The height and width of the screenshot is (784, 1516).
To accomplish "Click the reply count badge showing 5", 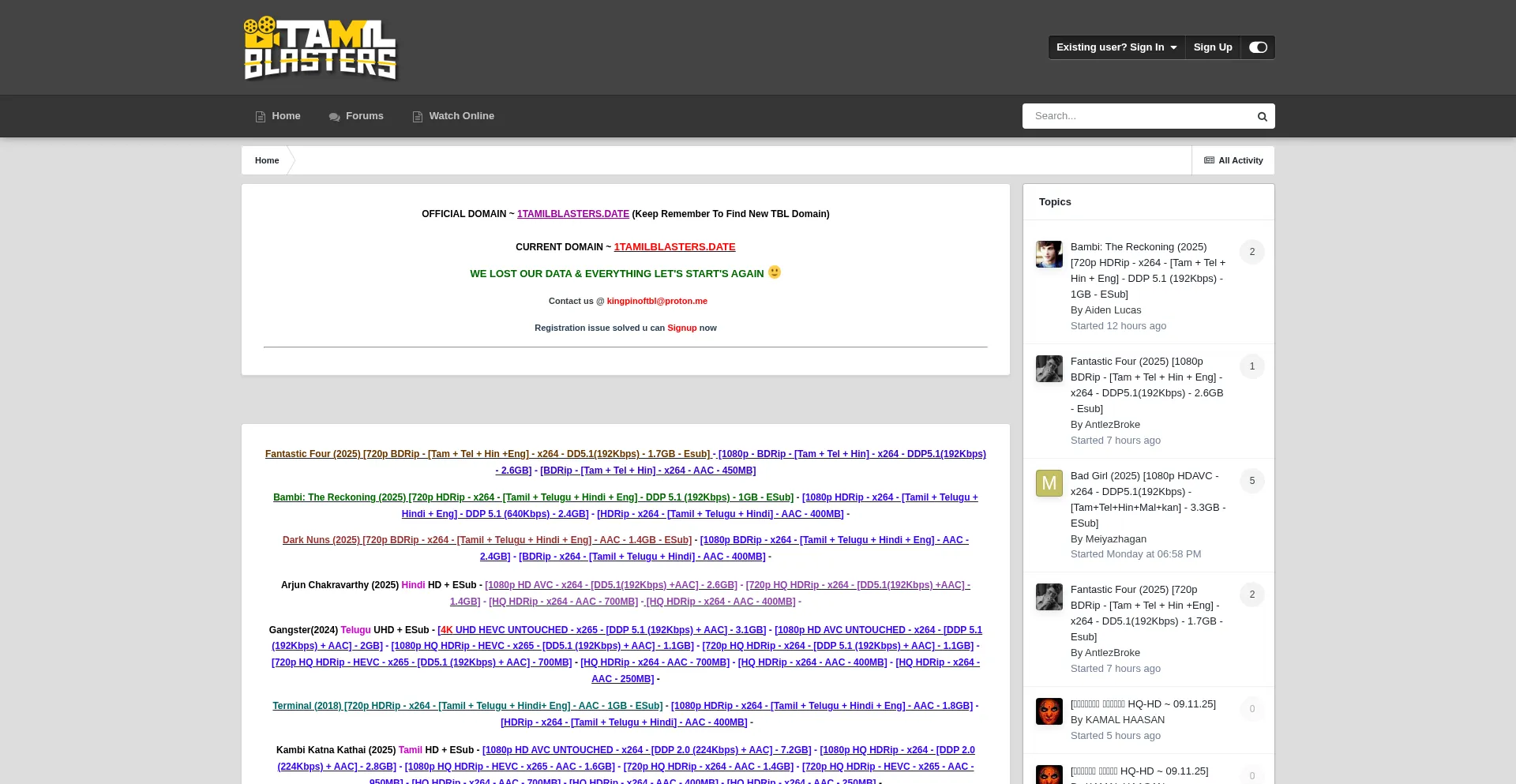I will 1251,481.
